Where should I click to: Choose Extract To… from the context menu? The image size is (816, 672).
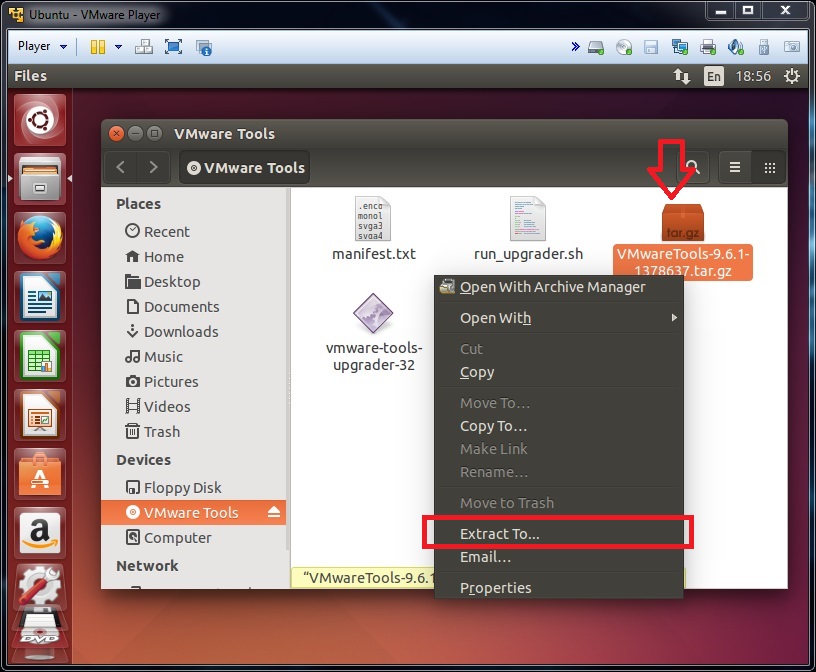tap(559, 534)
